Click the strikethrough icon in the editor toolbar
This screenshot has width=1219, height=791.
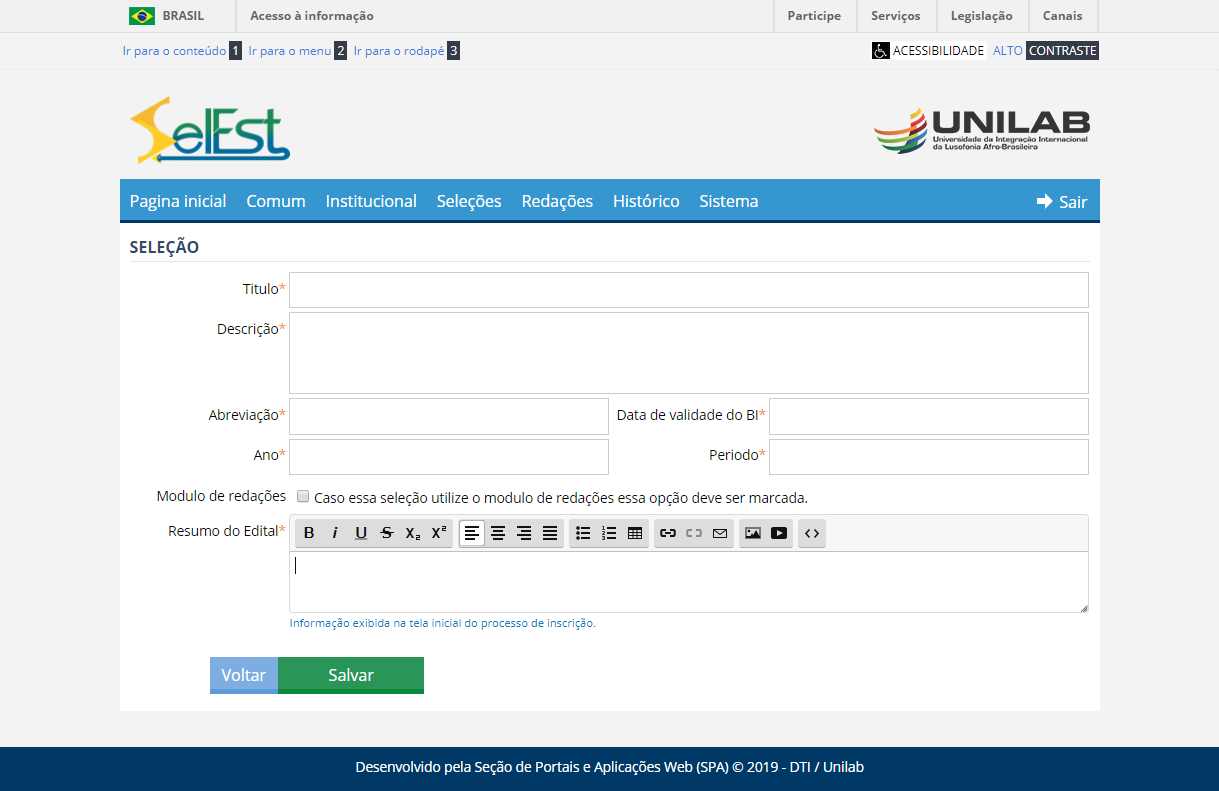pos(387,533)
